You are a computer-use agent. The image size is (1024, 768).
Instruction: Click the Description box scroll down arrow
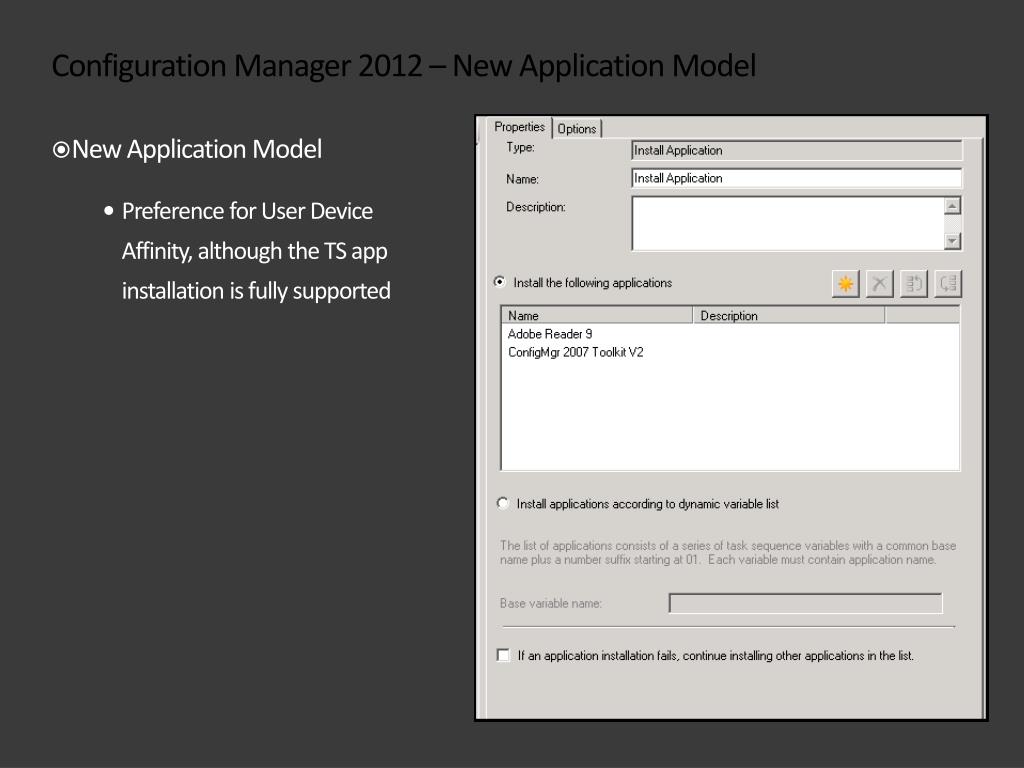coord(953,241)
